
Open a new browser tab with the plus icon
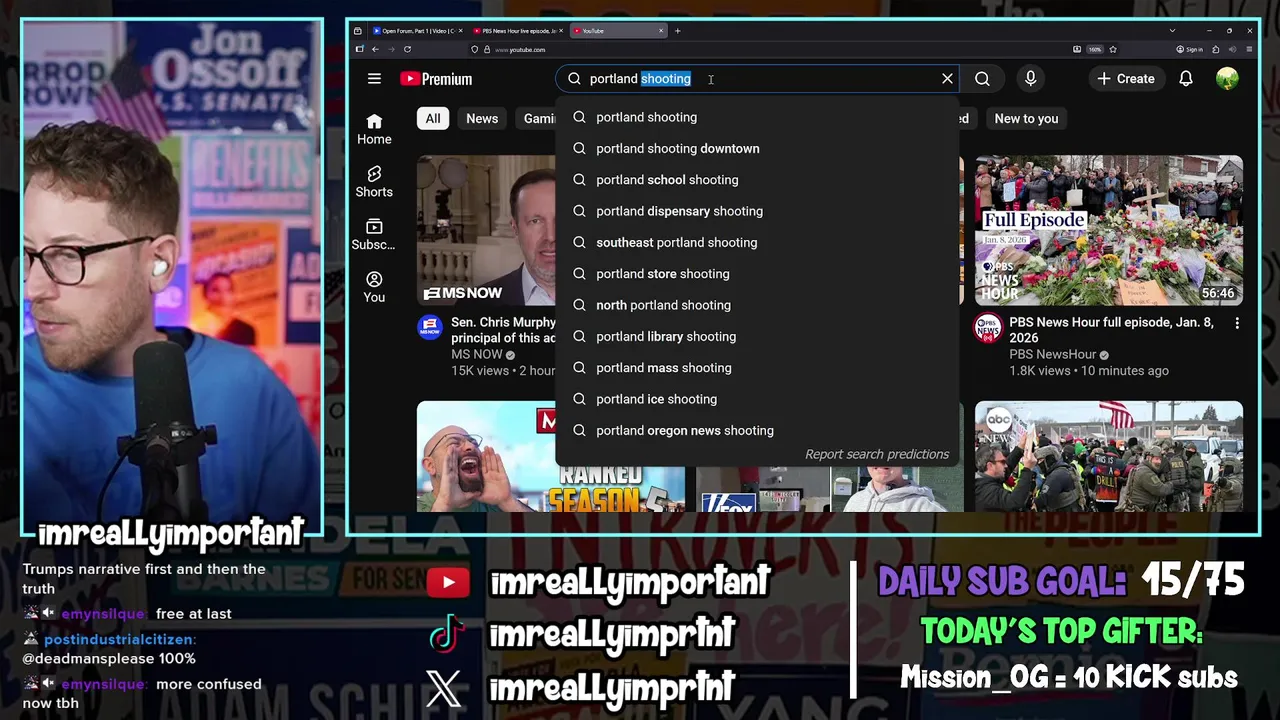(677, 31)
